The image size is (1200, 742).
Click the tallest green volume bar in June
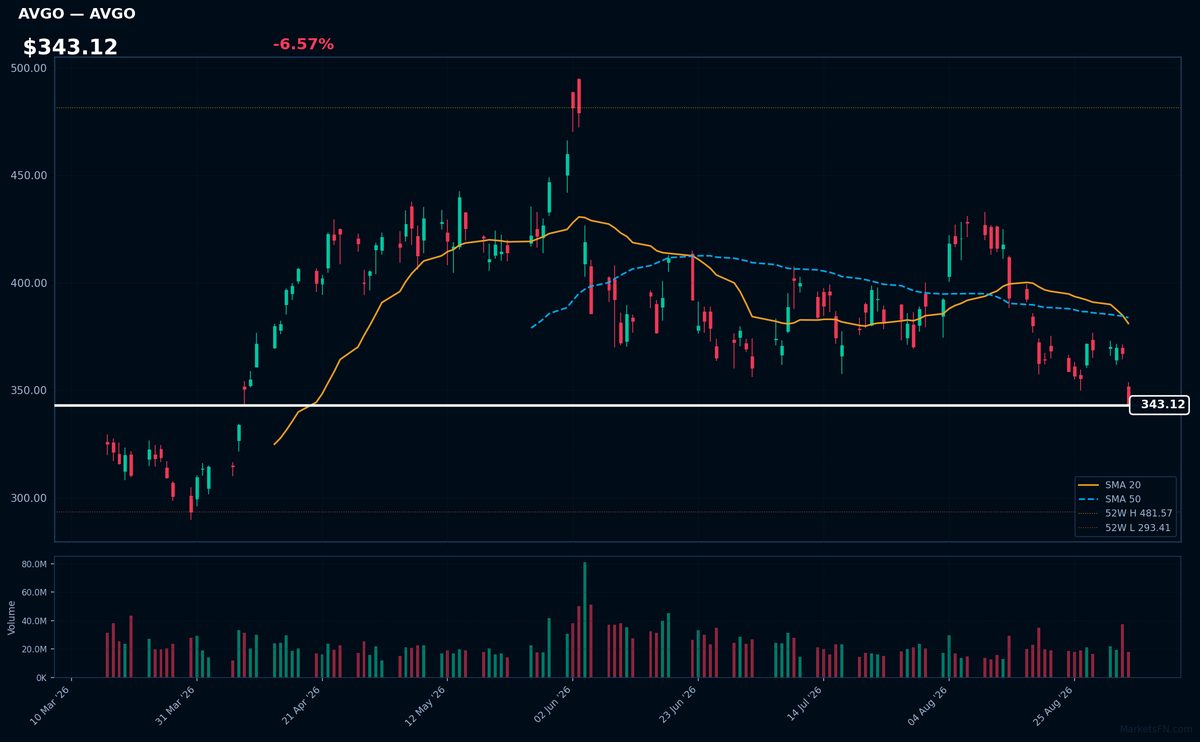click(585, 620)
